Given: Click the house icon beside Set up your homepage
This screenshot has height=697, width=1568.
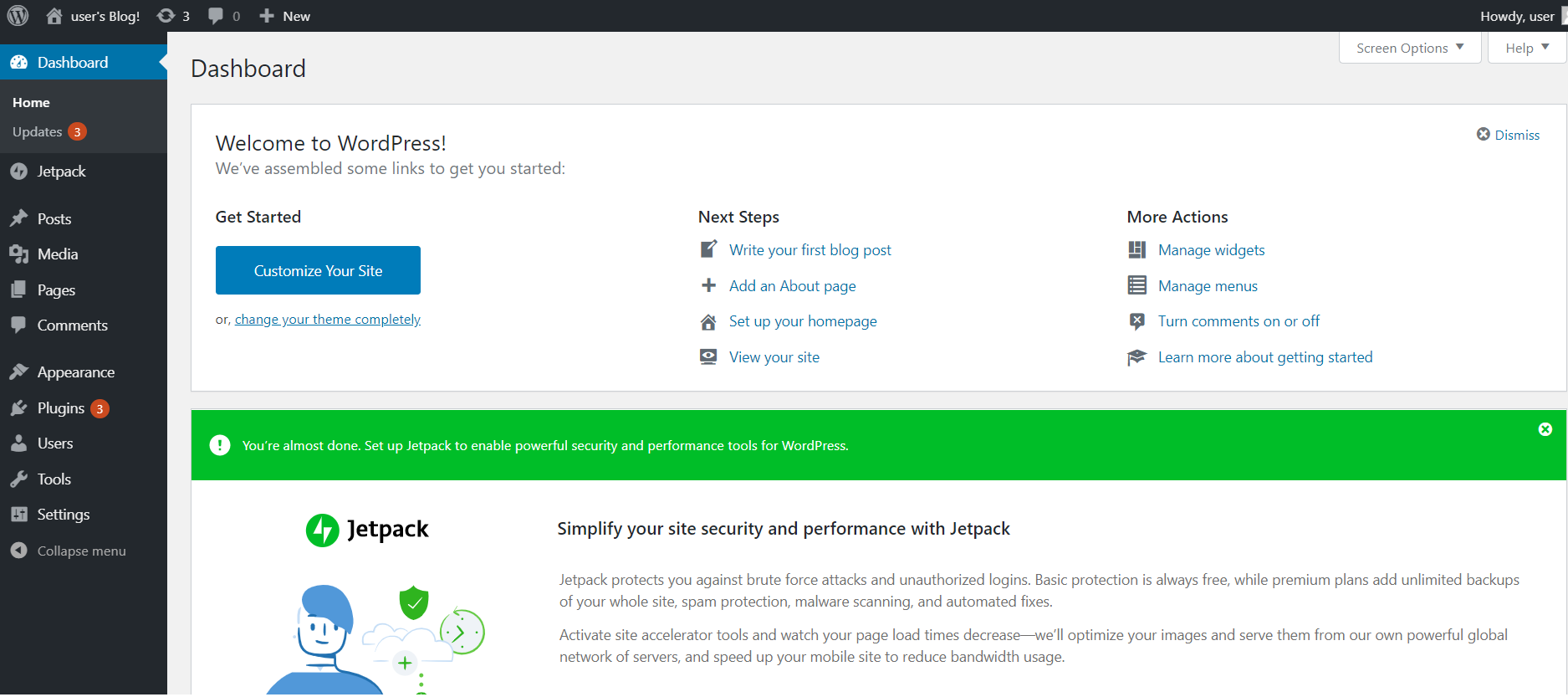Looking at the screenshot, I should click(x=708, y=321).
